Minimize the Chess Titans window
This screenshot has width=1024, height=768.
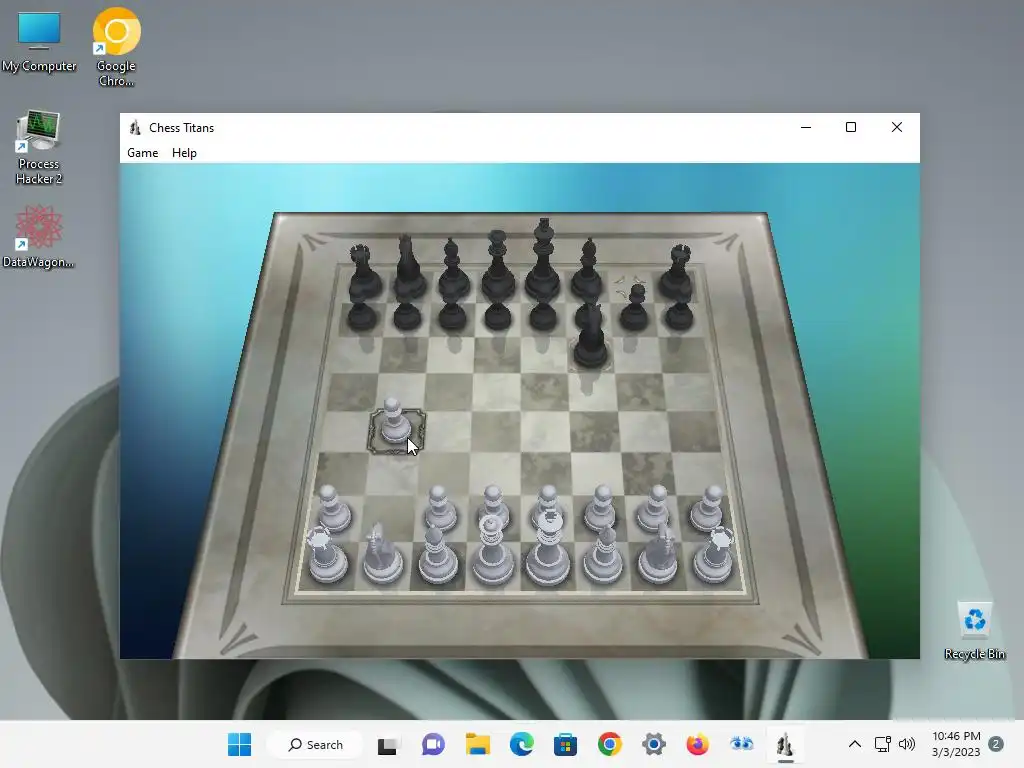[806, 127]
